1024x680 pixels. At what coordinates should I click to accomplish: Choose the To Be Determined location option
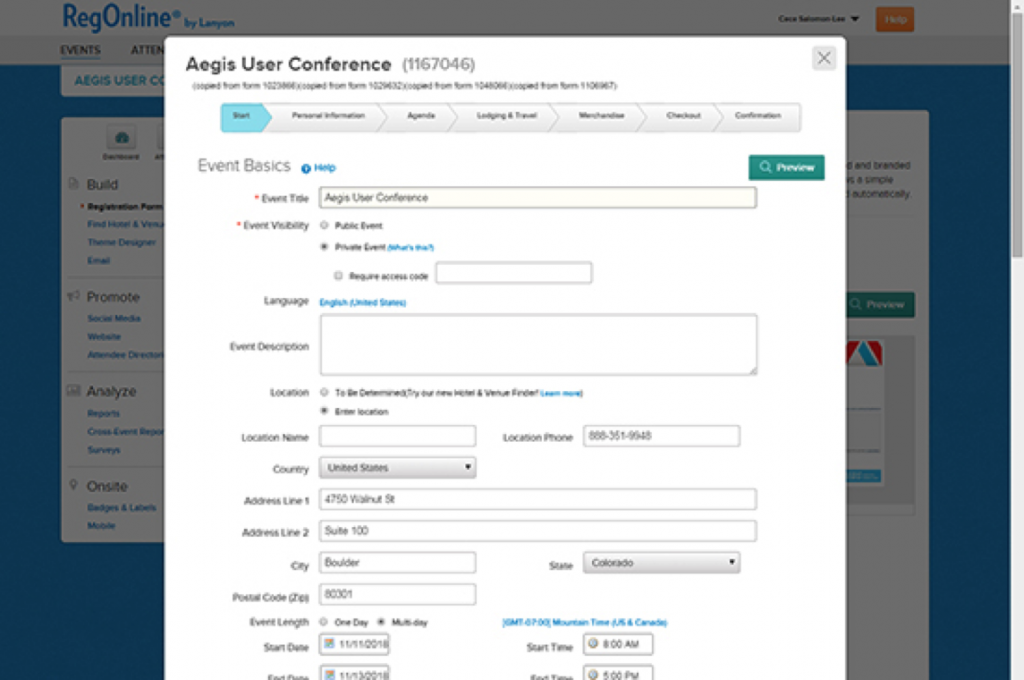pyautogui.click(x=324, y=393)
